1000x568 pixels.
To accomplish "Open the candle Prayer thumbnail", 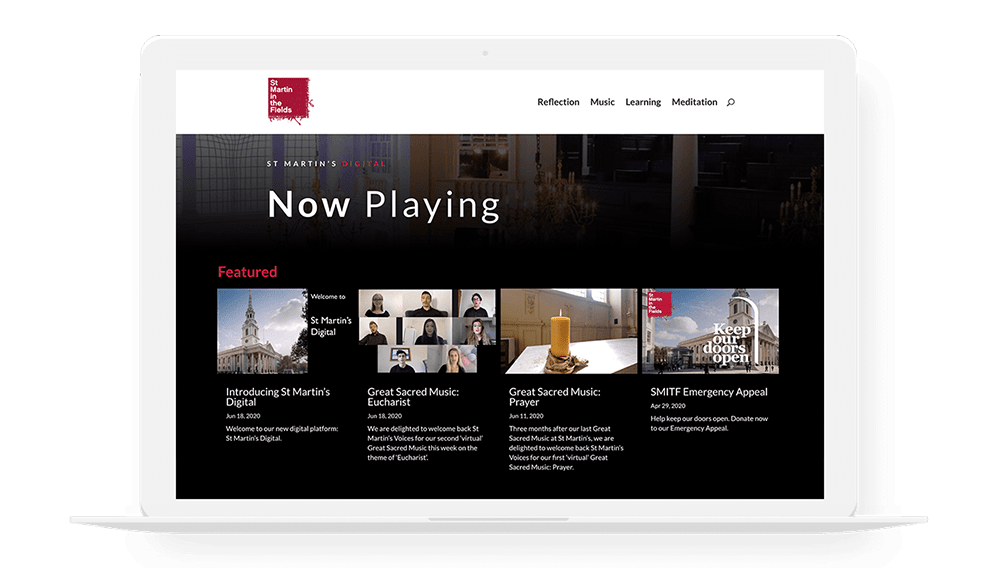I will (x=569, y=331).
